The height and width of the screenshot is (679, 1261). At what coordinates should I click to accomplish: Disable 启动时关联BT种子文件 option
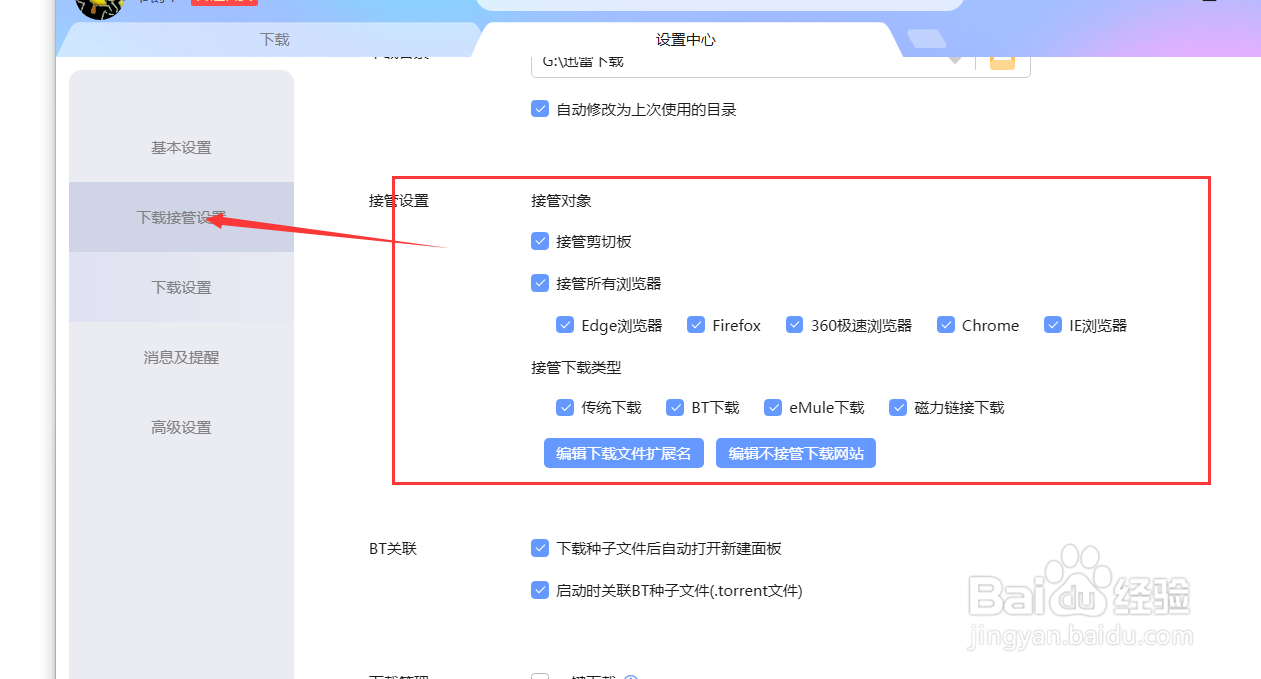(x=540, y=590)
